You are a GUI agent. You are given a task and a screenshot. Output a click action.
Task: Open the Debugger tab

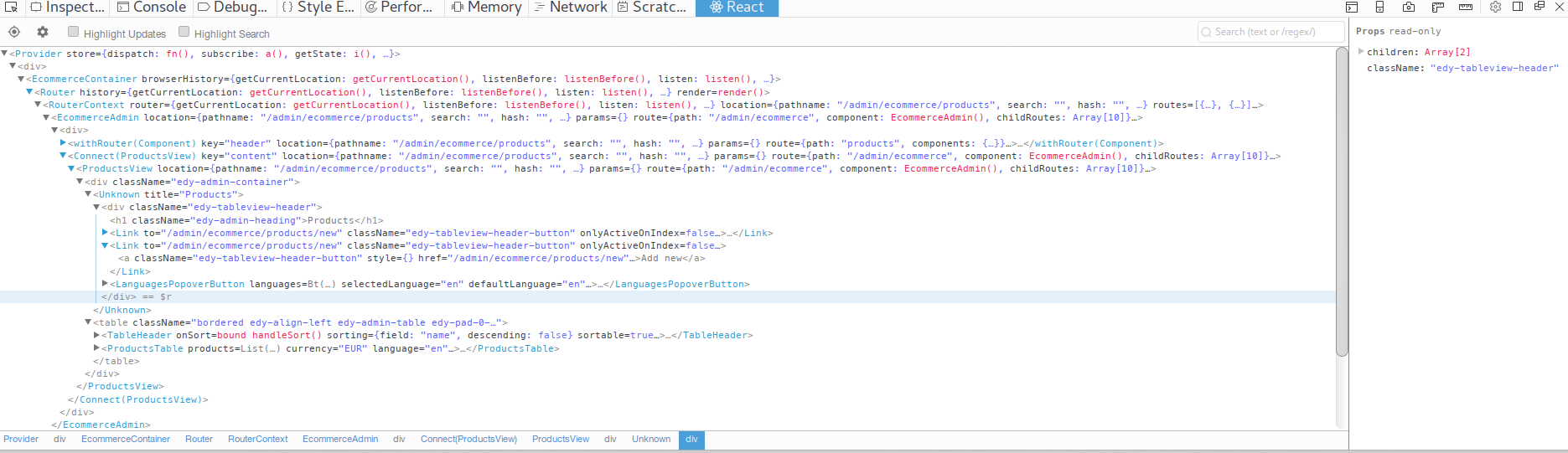tap(233, 8)
